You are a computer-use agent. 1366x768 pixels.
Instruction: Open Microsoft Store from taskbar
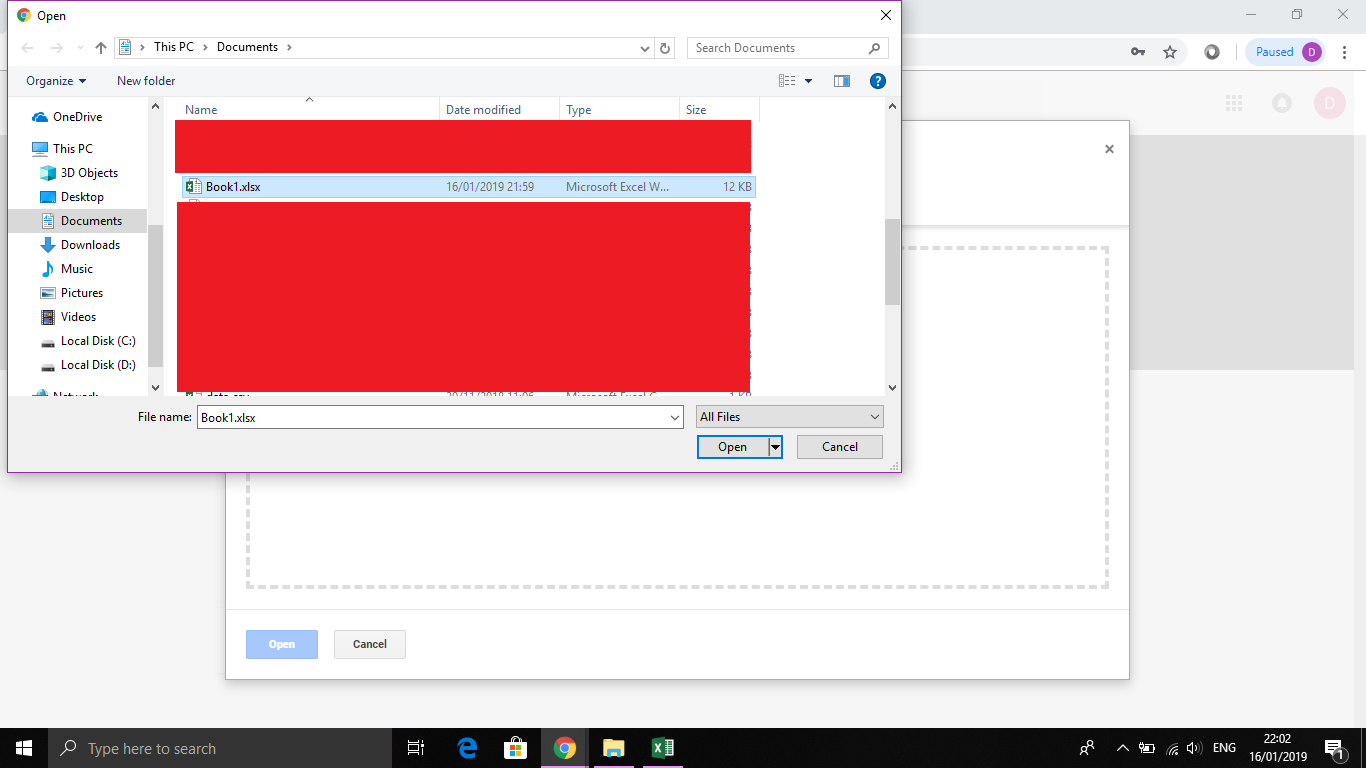tap(516, 748)
